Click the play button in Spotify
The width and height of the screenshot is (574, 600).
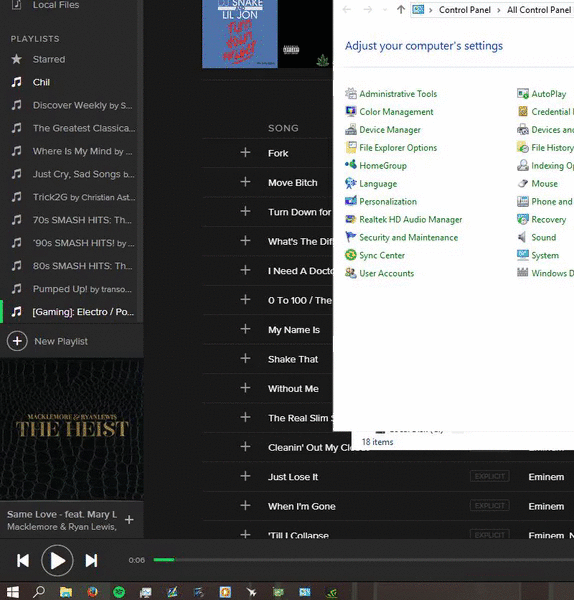[x=57, y=561]
